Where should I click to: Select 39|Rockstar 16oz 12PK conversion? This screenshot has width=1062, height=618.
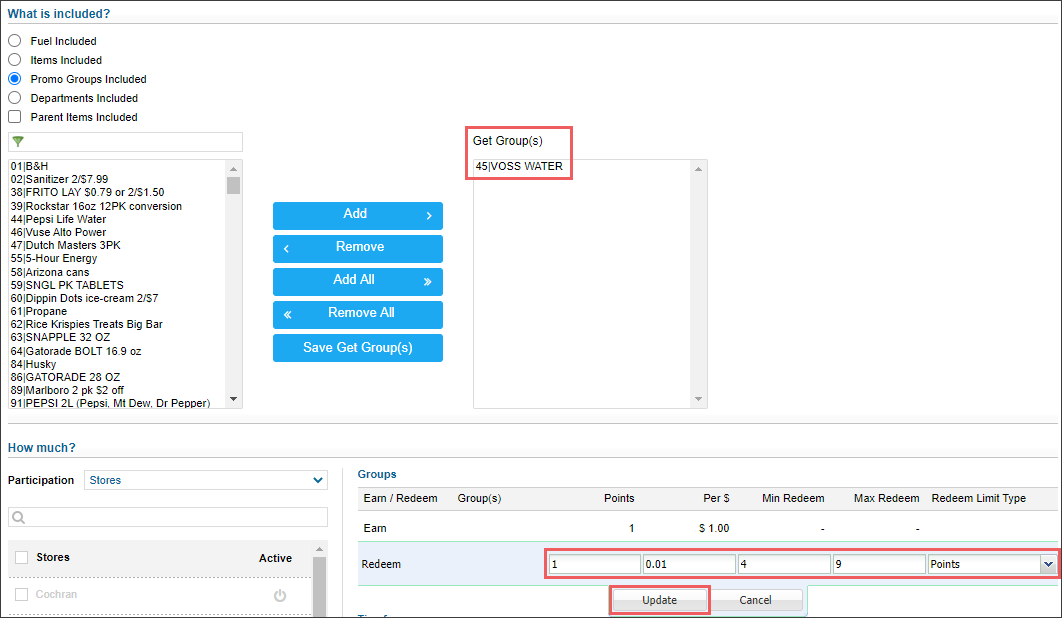click(96, 206)
